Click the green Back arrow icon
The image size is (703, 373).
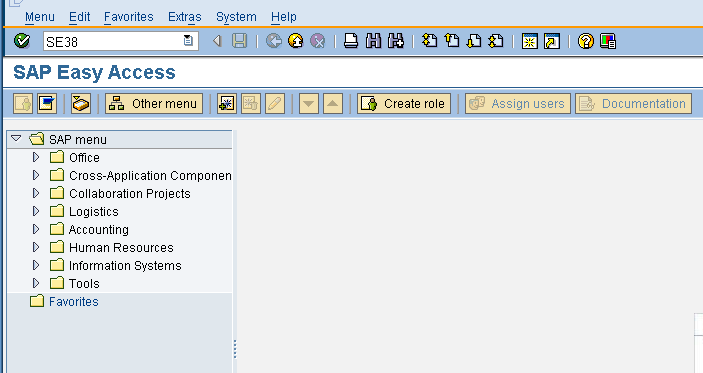[273, 41]
